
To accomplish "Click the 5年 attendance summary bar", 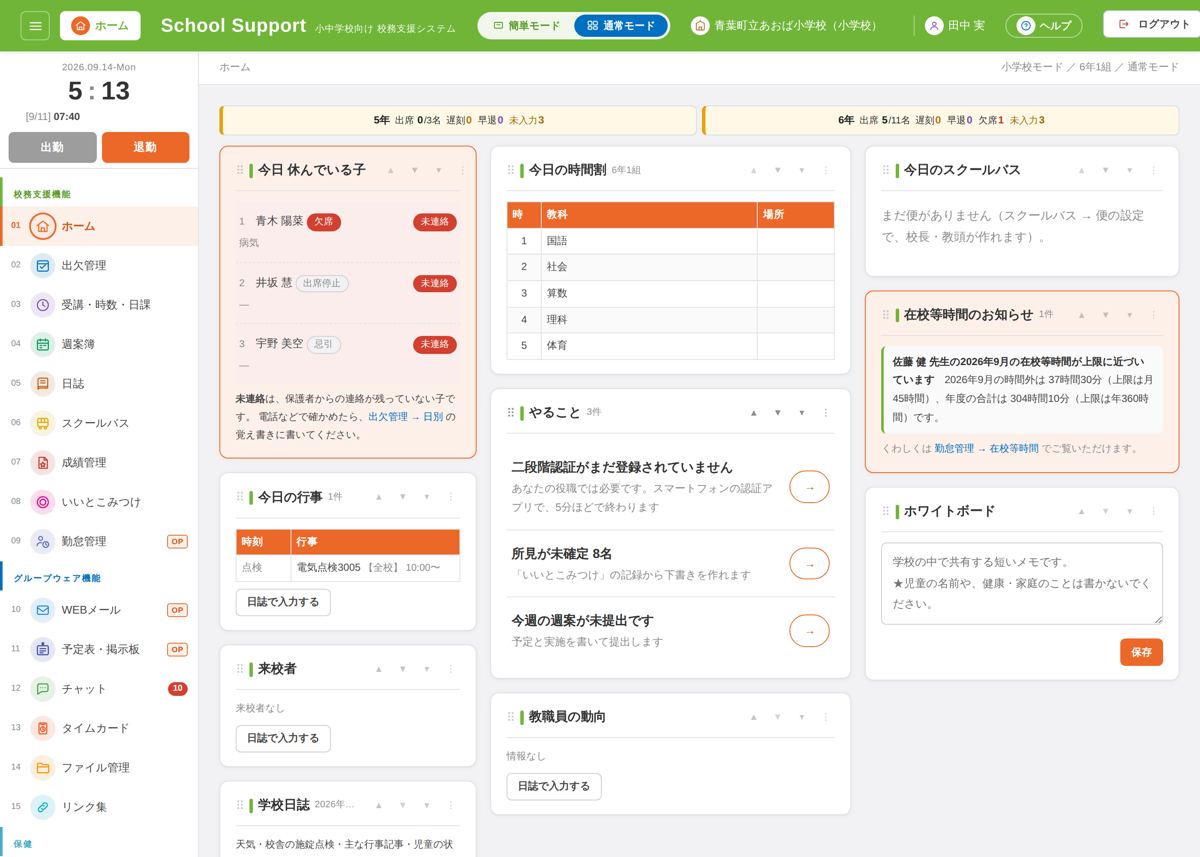I will [x=458, y=120].
